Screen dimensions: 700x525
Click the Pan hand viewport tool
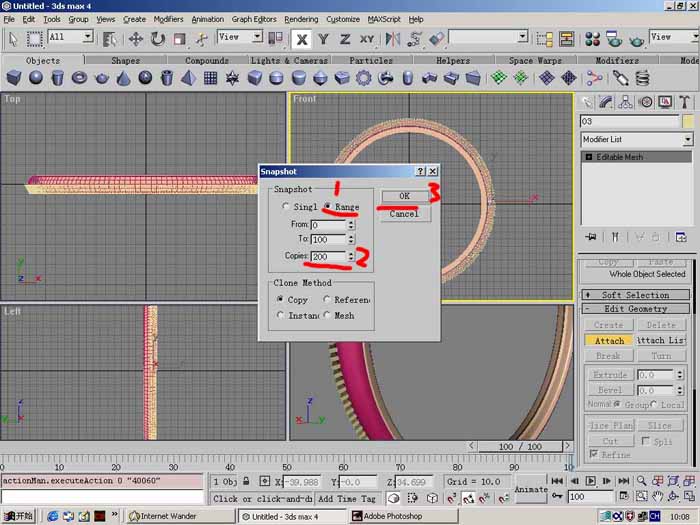click(x=658, y=496)
